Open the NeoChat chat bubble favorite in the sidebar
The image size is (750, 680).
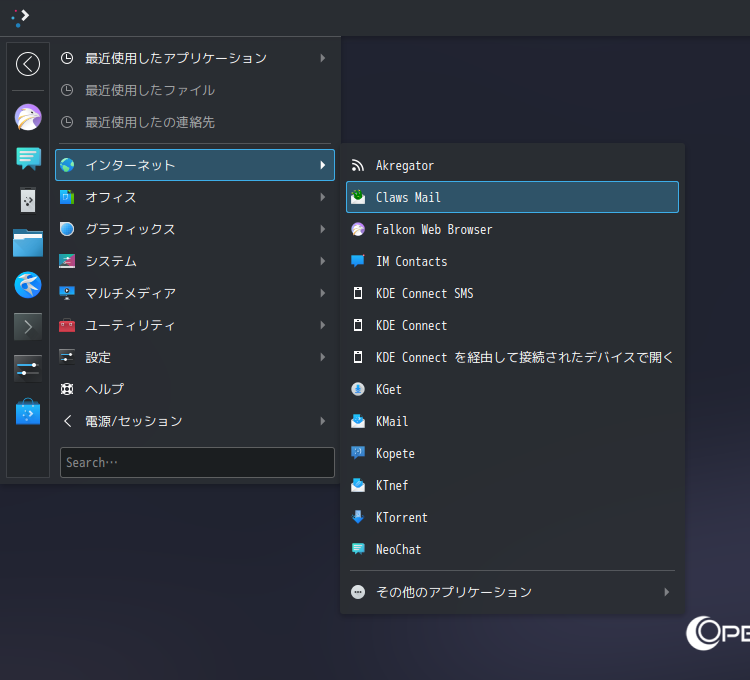[x=28, y=159]
